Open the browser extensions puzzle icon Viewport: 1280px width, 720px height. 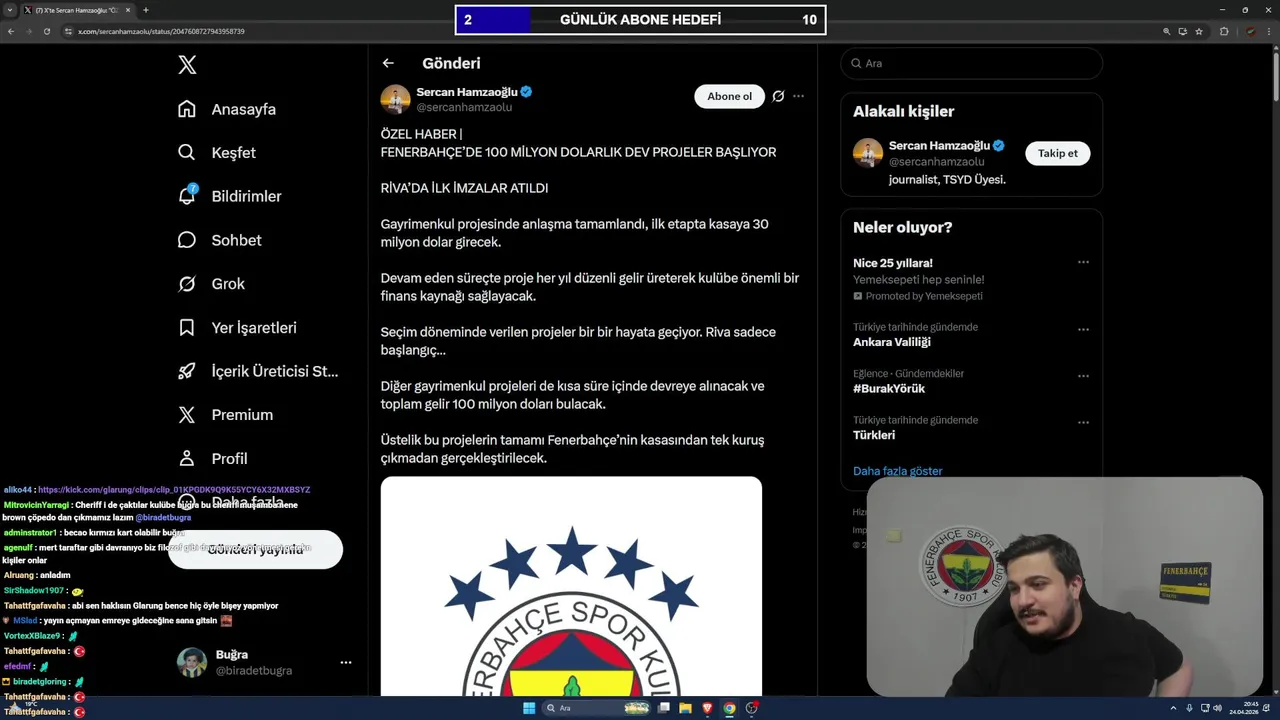pyautogui.click(x=1224, y=31)
